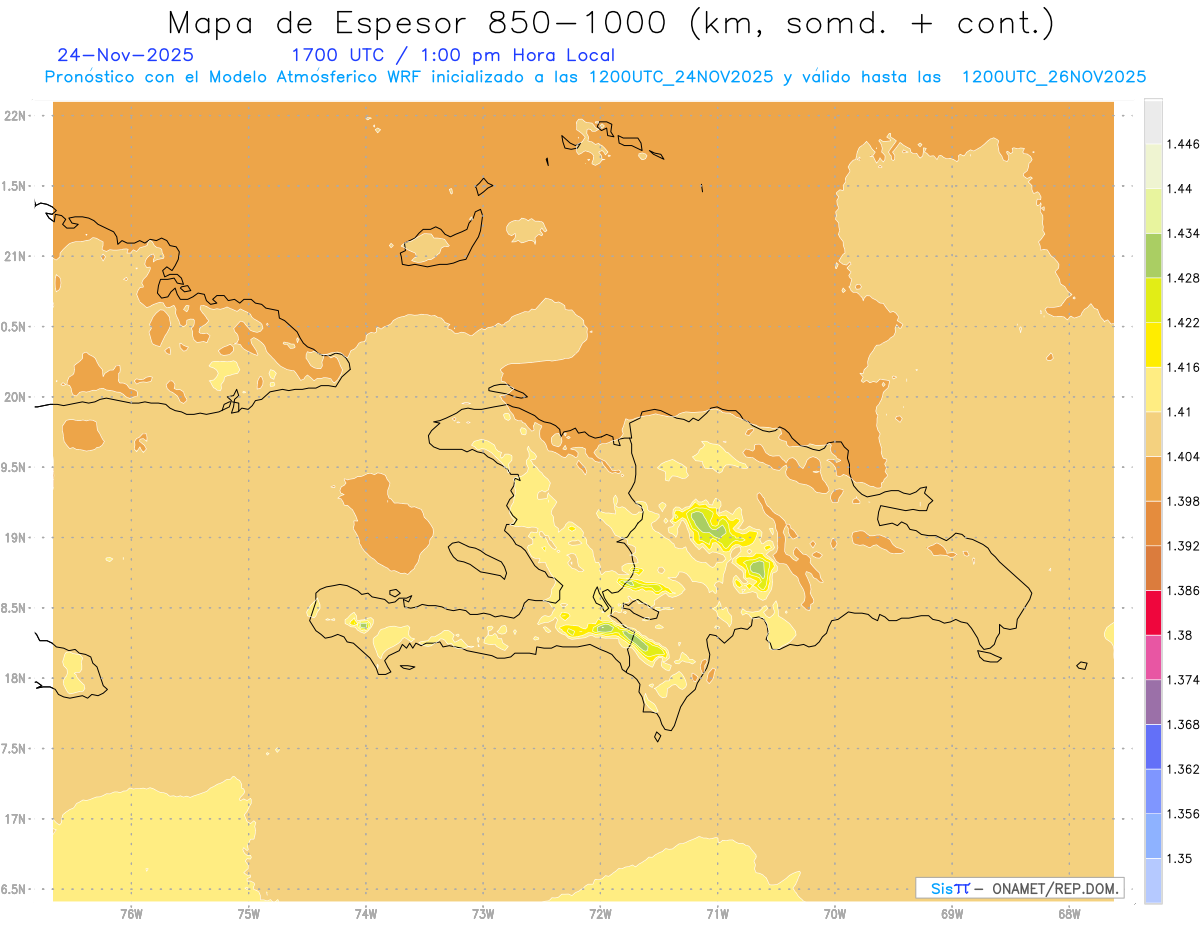This screenshot has height=927, width=1200.
Task: Click the legend value '1.422'
Action: [1185, 322]
